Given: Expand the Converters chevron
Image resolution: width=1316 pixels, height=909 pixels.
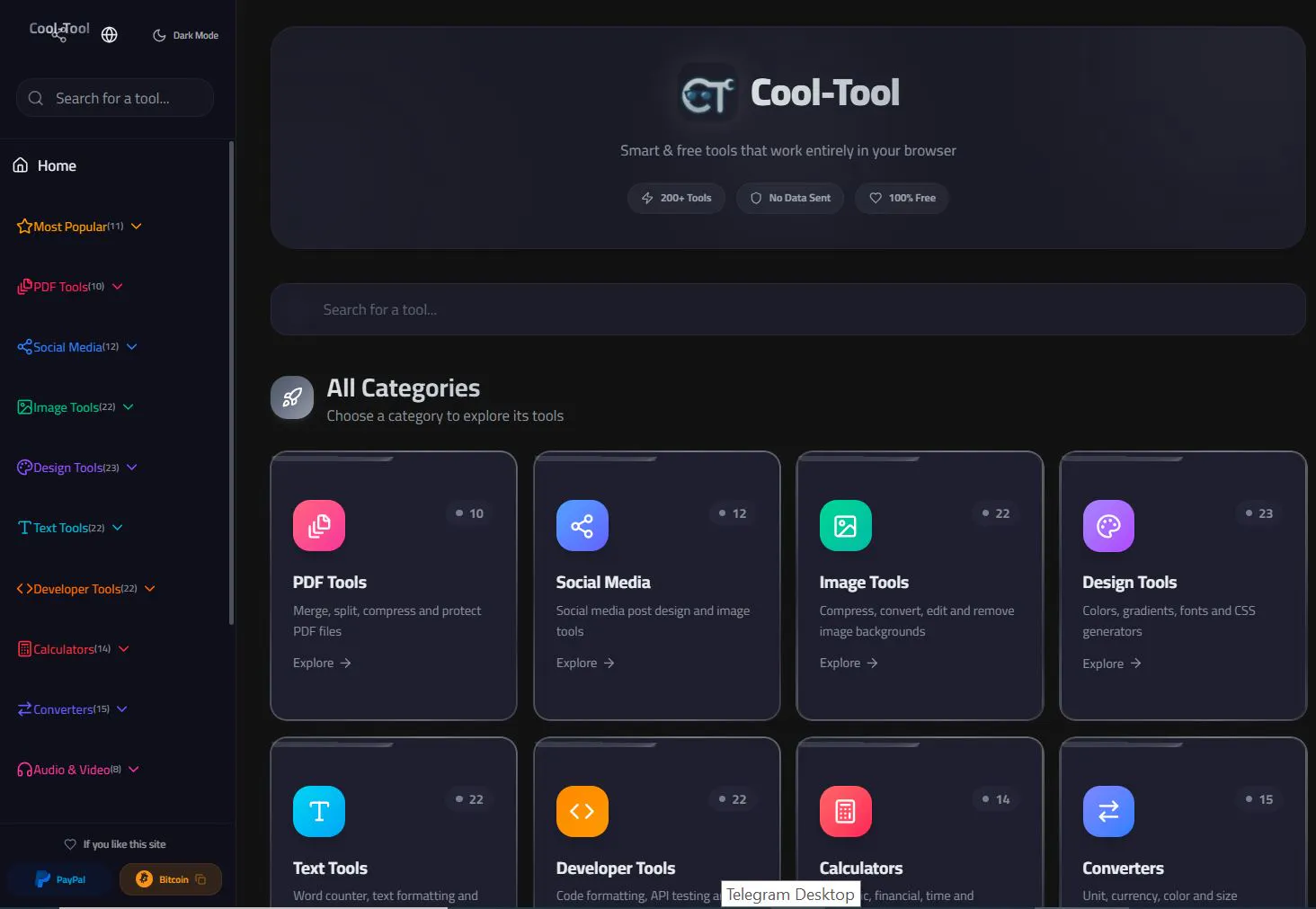Looking at the screenshot, I should click(x=122, y=709).
